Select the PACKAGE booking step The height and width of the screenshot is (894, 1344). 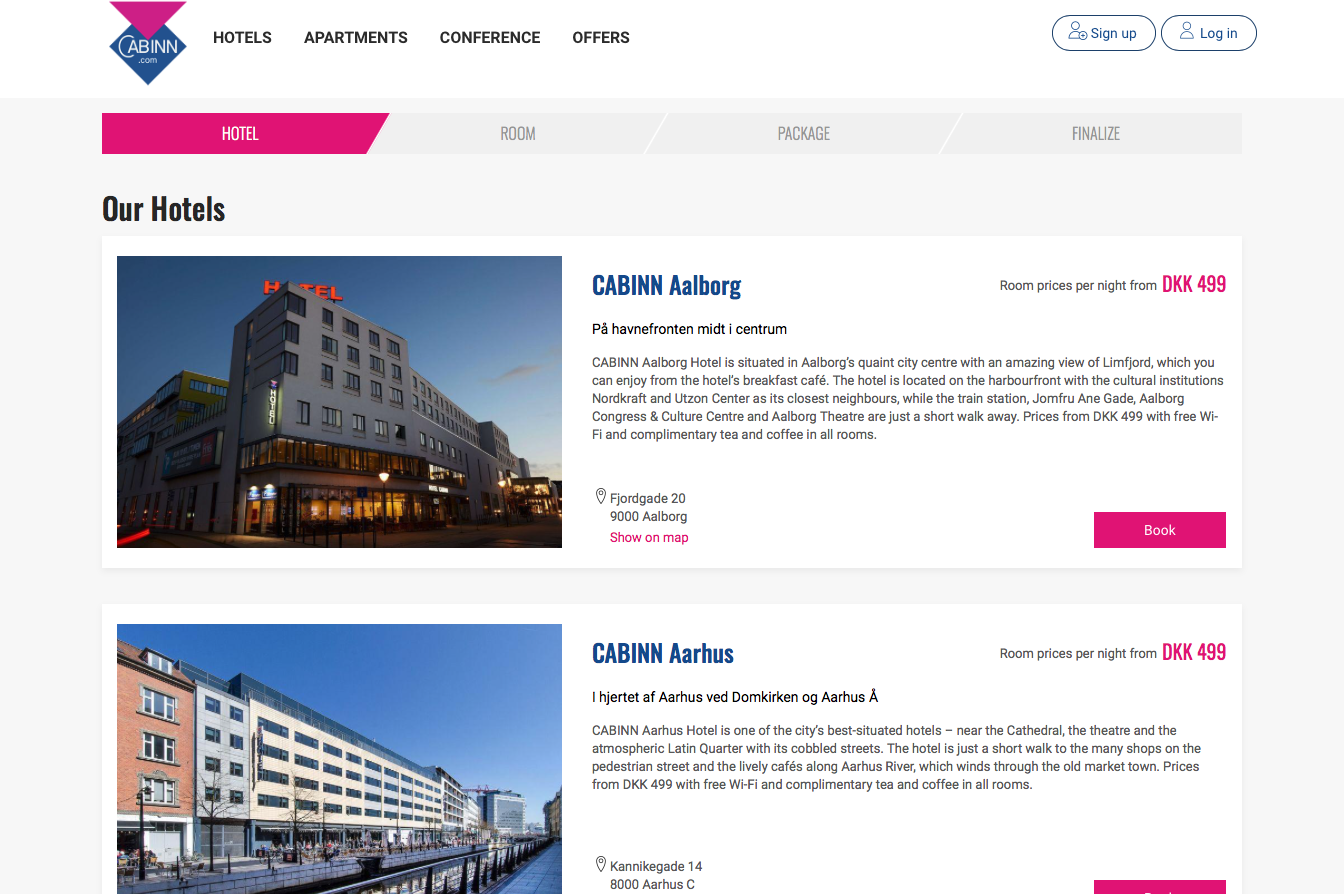(804, 133)
